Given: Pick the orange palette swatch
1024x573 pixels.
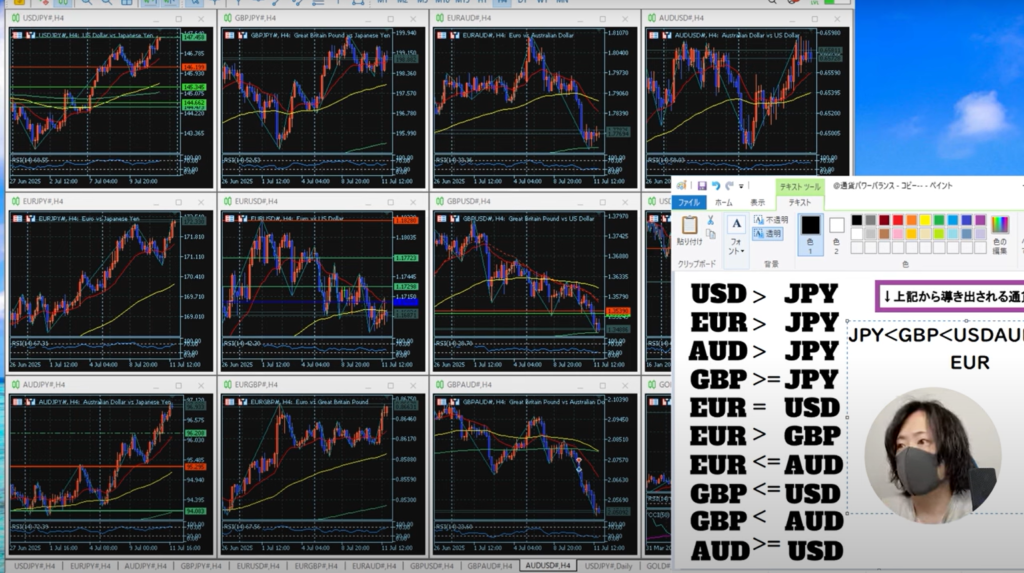Looking at the screenshot, I should pos(912,220).
